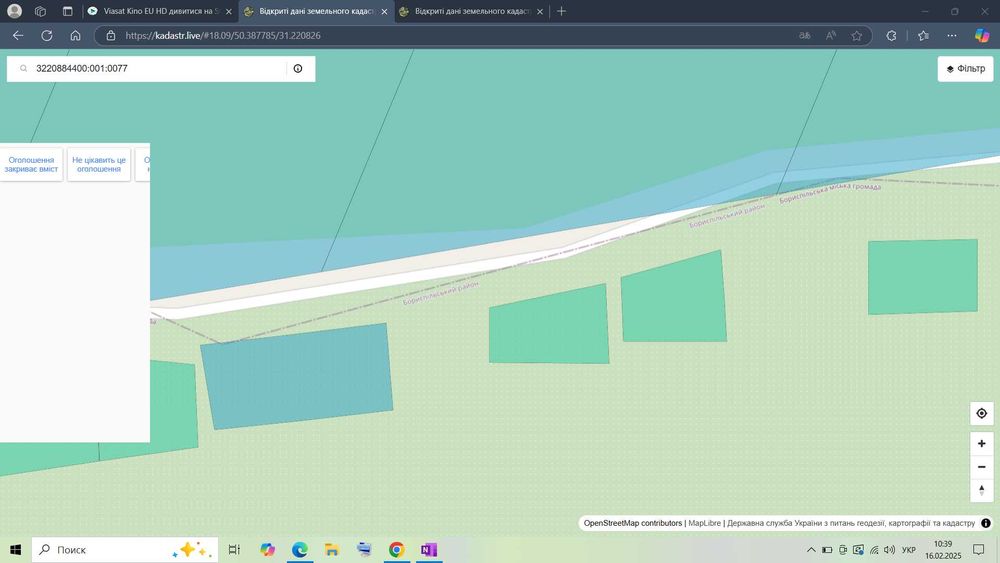
Task: Click the map attribution info icon
Action: pyautogui.click(x=985, y=523)
